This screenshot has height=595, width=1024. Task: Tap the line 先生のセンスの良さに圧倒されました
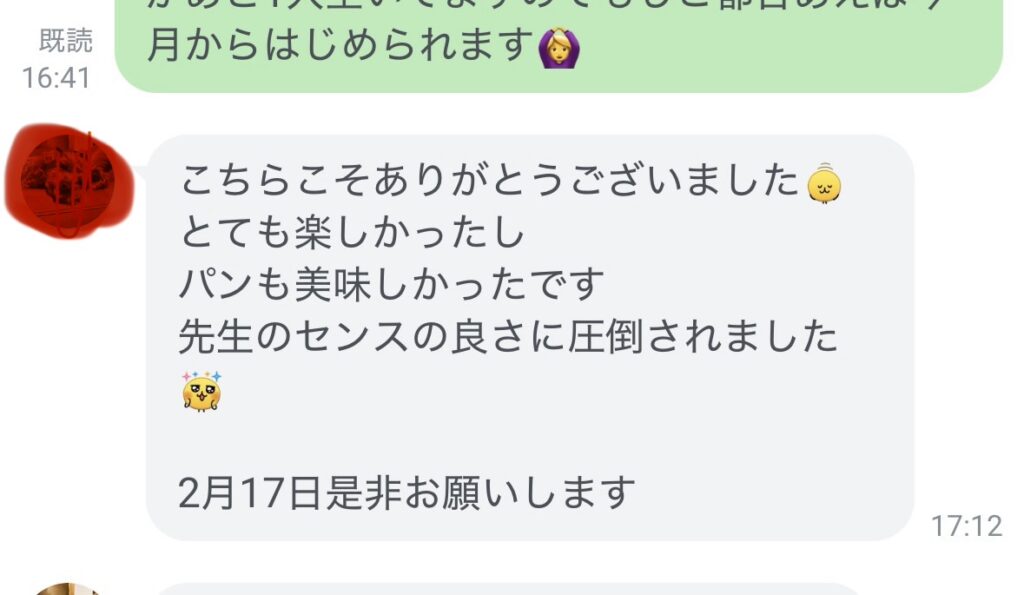tap(508, 337)
